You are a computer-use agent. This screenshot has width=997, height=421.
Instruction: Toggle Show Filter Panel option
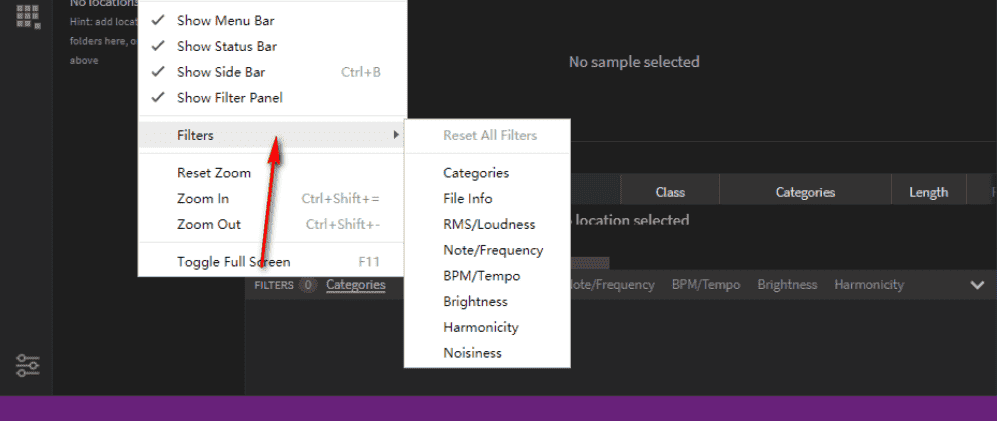tap(272, 98)
